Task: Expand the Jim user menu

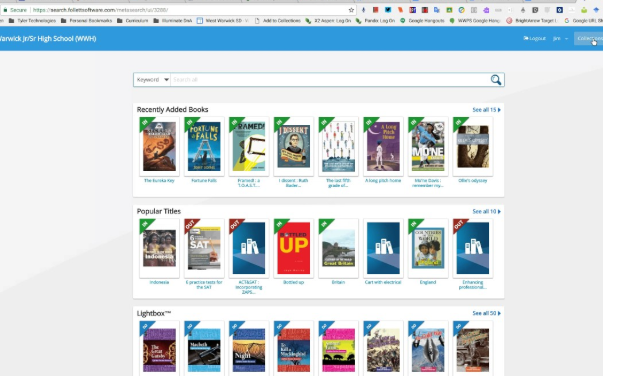Action: click(560, 38)
